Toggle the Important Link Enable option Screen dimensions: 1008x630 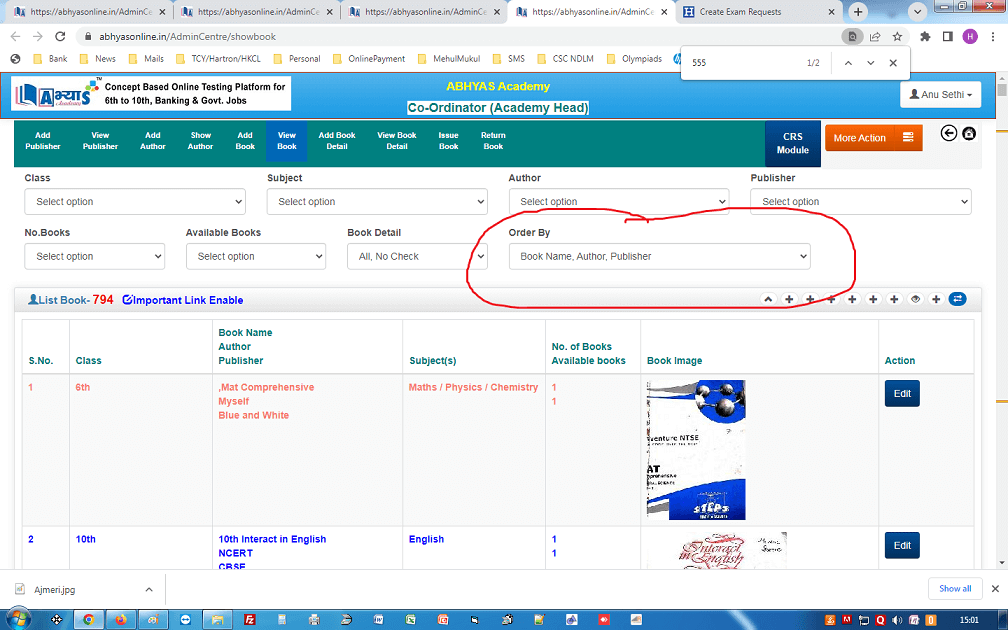coord(183,300)
